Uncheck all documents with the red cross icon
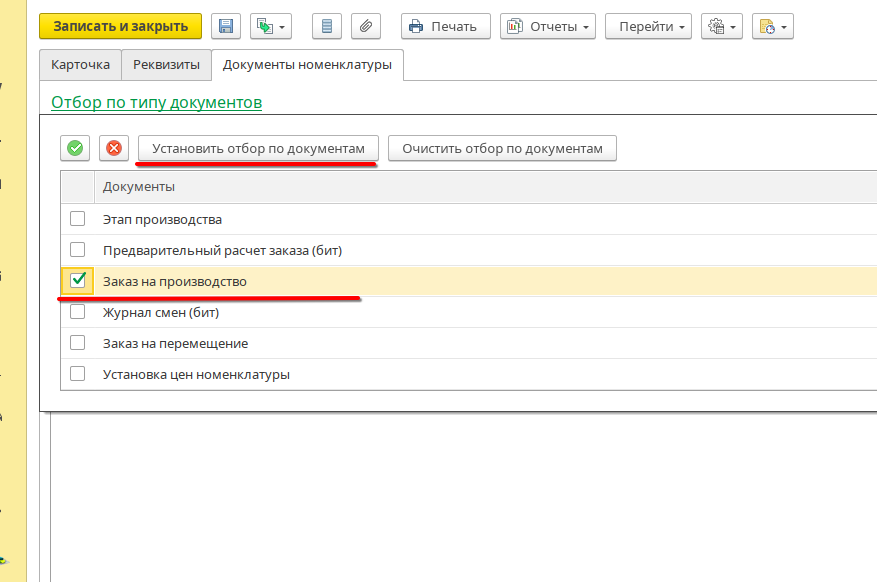 pyautogui.click(x=114, y=149)
